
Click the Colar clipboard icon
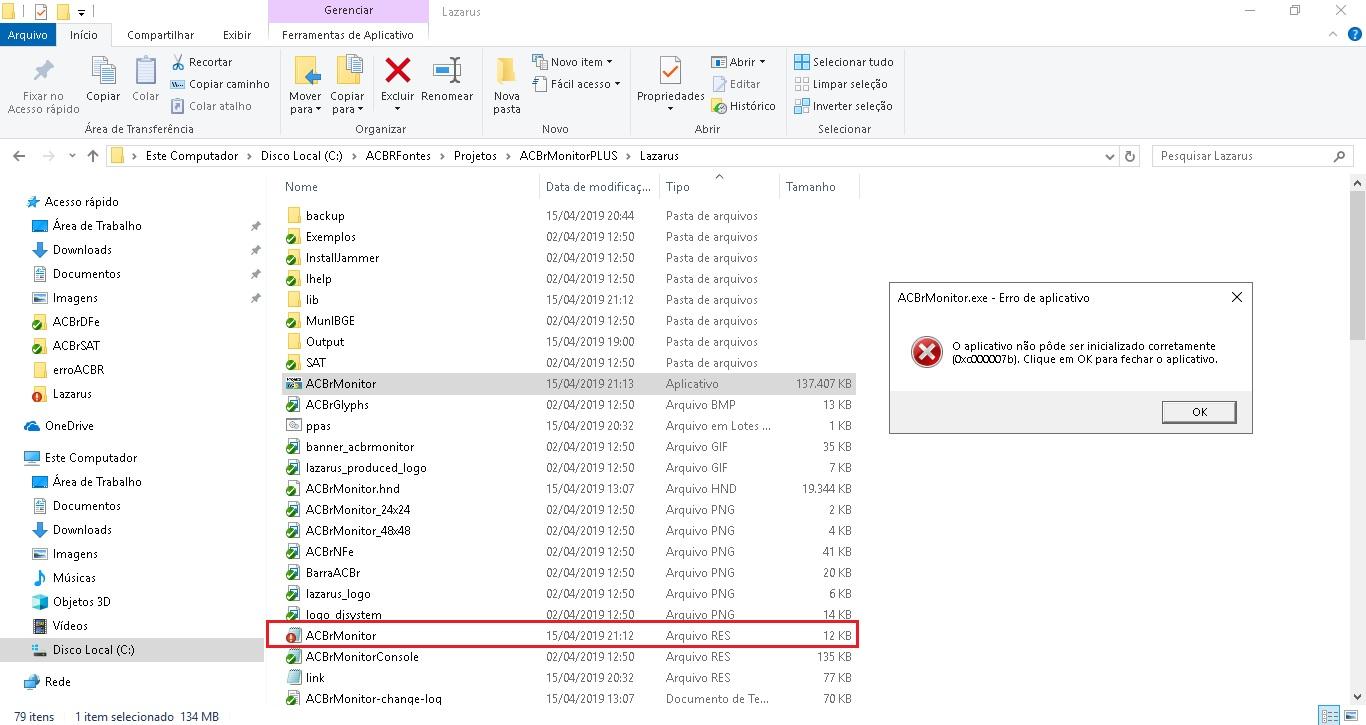tap(146, 72)
